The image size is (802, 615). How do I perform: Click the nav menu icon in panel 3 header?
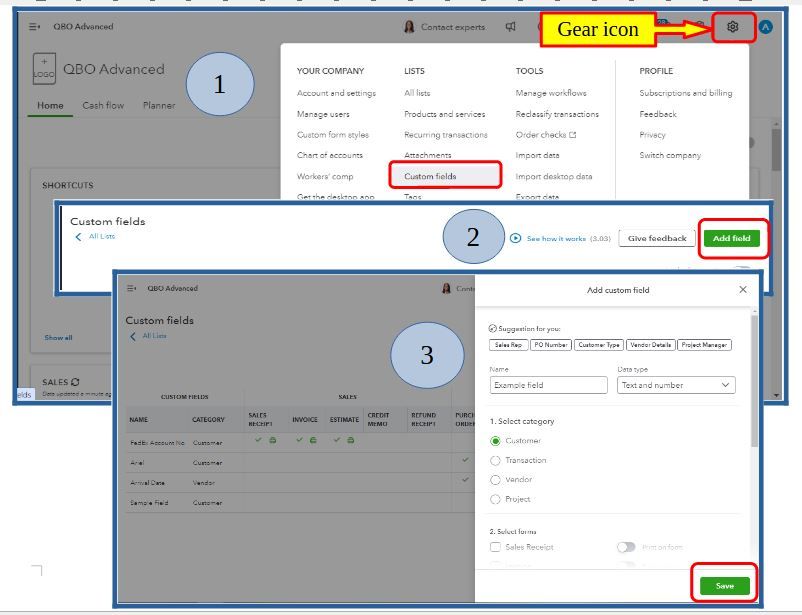click(131, 288)
